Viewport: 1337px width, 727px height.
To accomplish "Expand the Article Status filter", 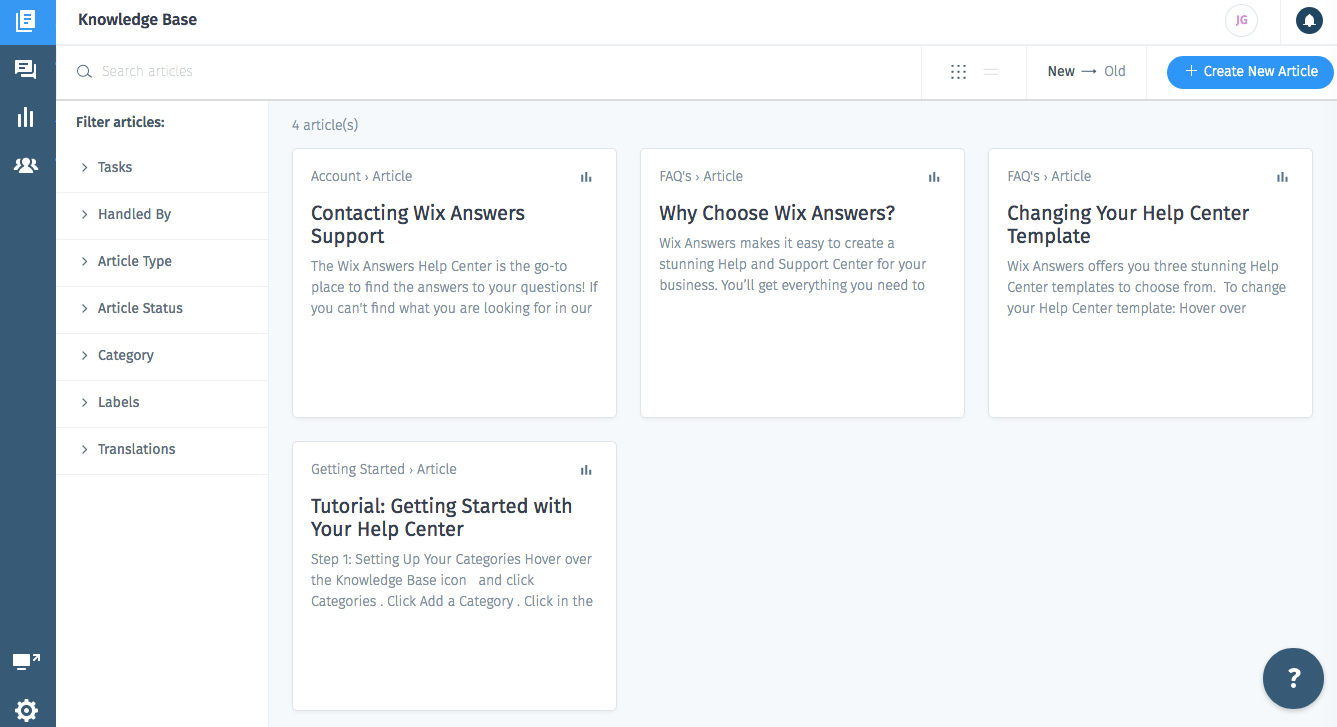I will click(162, 308).
